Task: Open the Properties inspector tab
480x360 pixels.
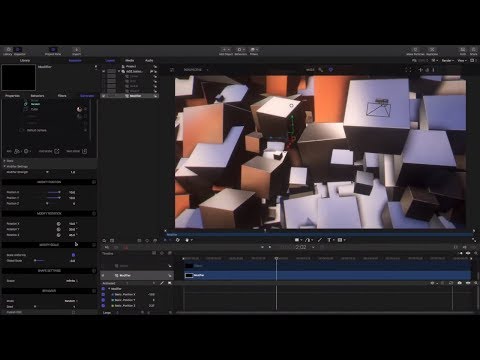Action: click(x=12, y=96)
